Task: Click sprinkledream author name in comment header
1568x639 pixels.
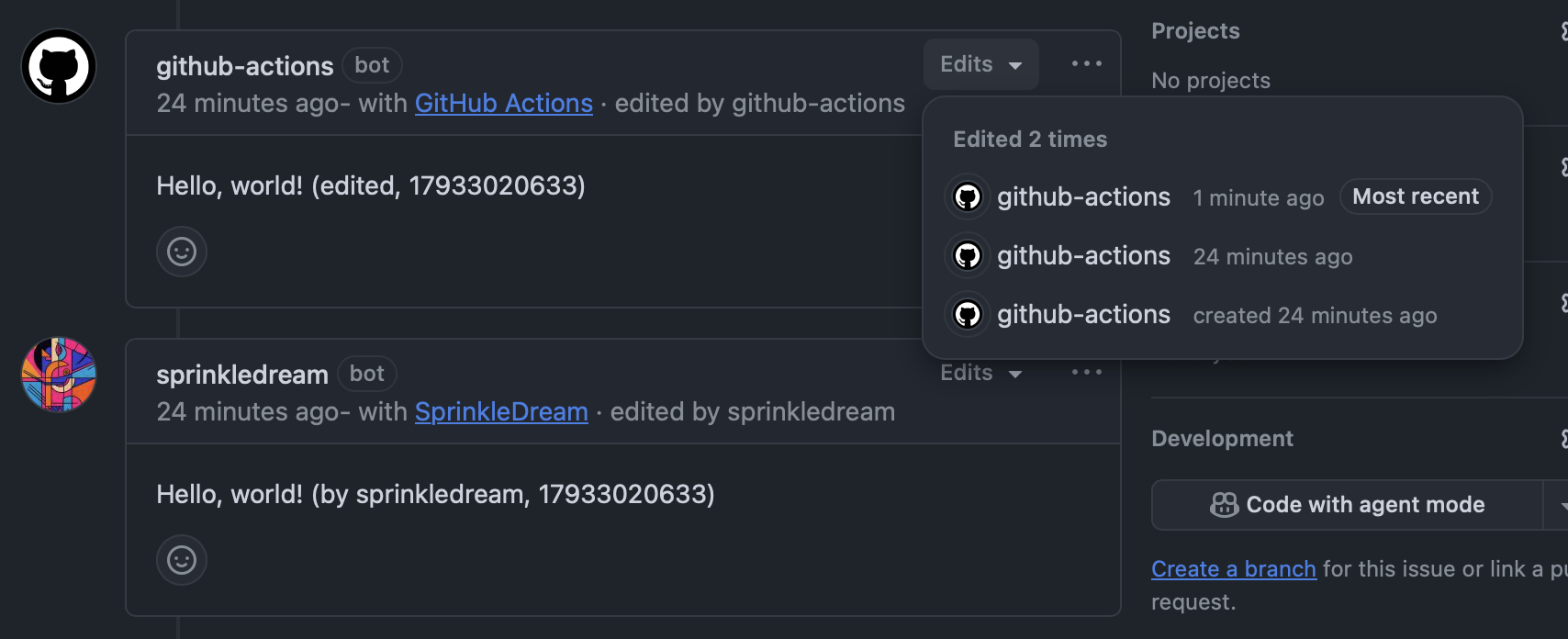Action: tap(242, 375)
